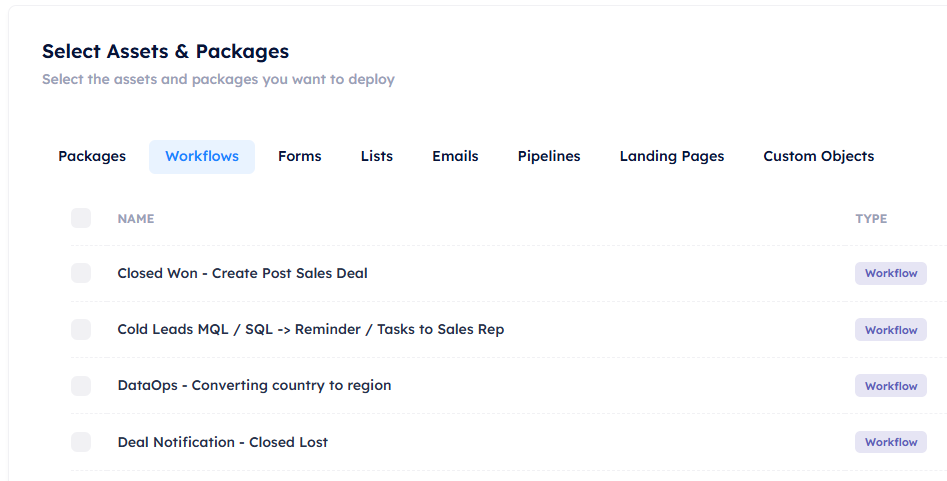
Task: Select the DataOps workflow checkbox
Action: click(x=81, y=385)
